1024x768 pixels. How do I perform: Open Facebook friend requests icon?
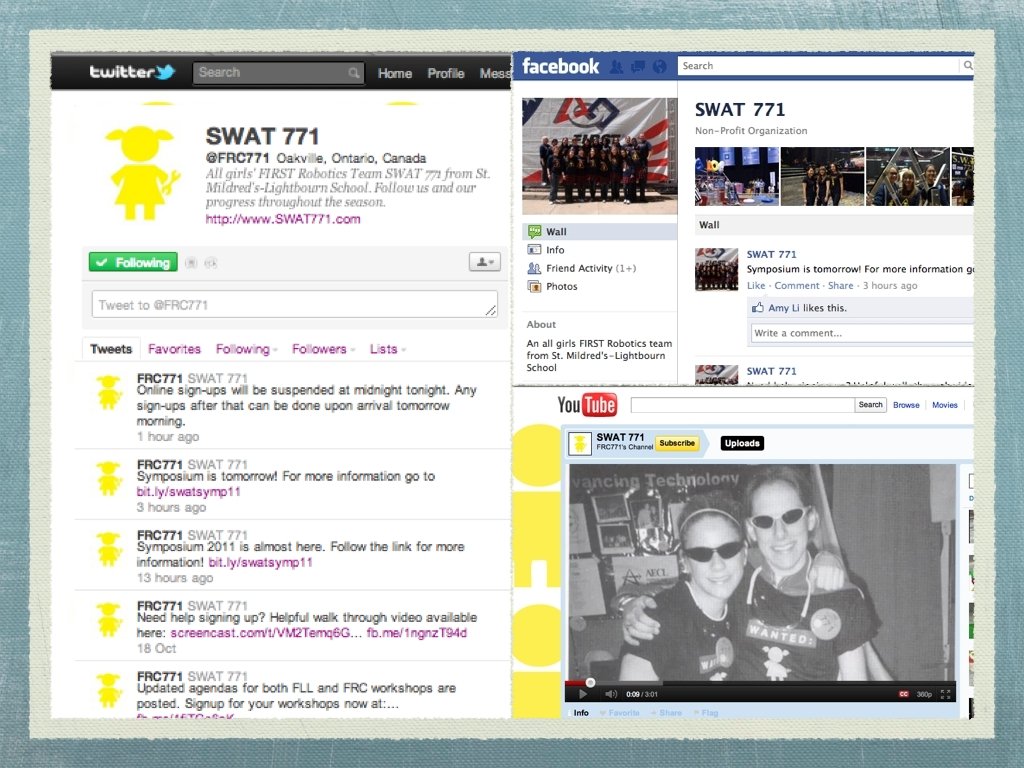coord(616,66)
